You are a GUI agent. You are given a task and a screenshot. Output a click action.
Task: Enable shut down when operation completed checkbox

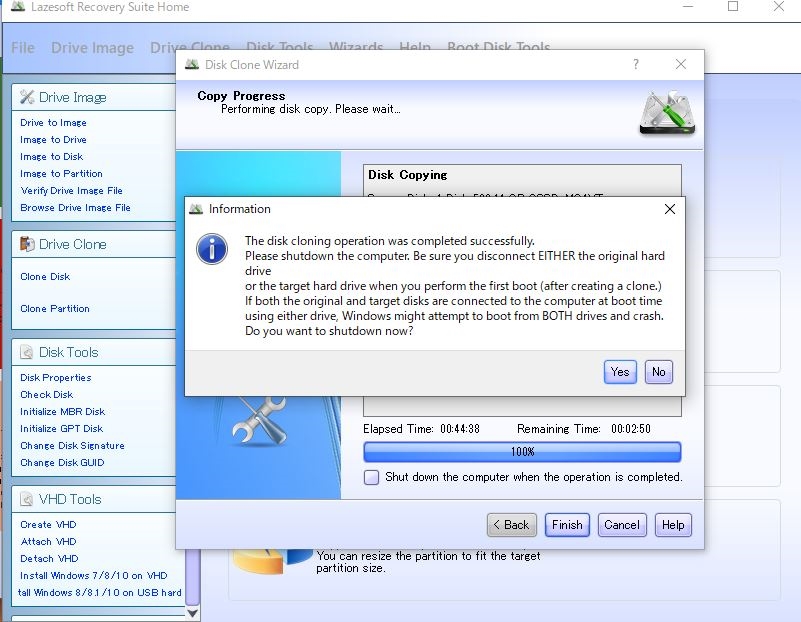pyautogui.click(x=371, y=477)
